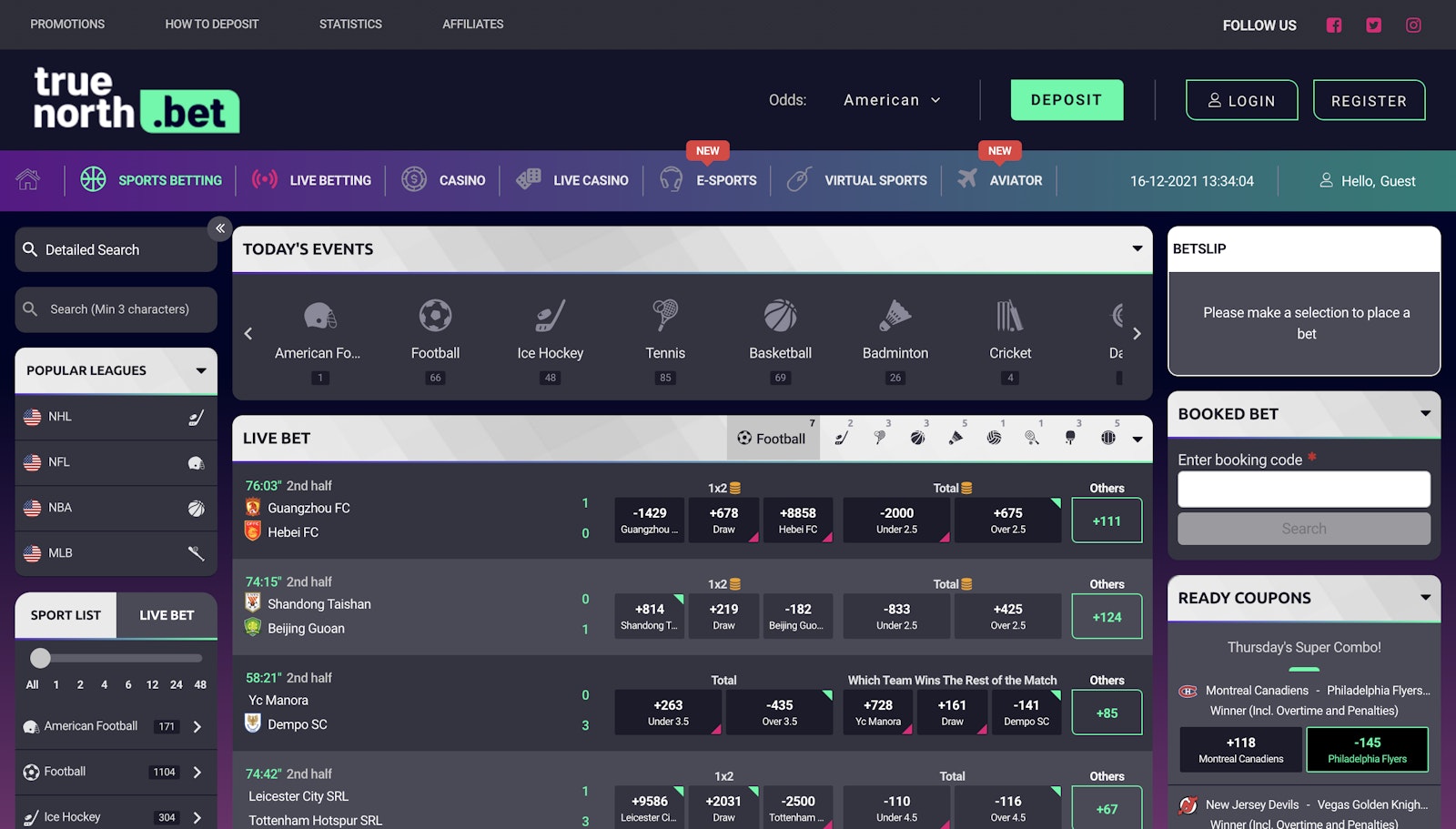Select -145 Philadelphia Flyers coupon odds
The image size is (1456, 829).
pyautogui.click(x=1367, y=749)
